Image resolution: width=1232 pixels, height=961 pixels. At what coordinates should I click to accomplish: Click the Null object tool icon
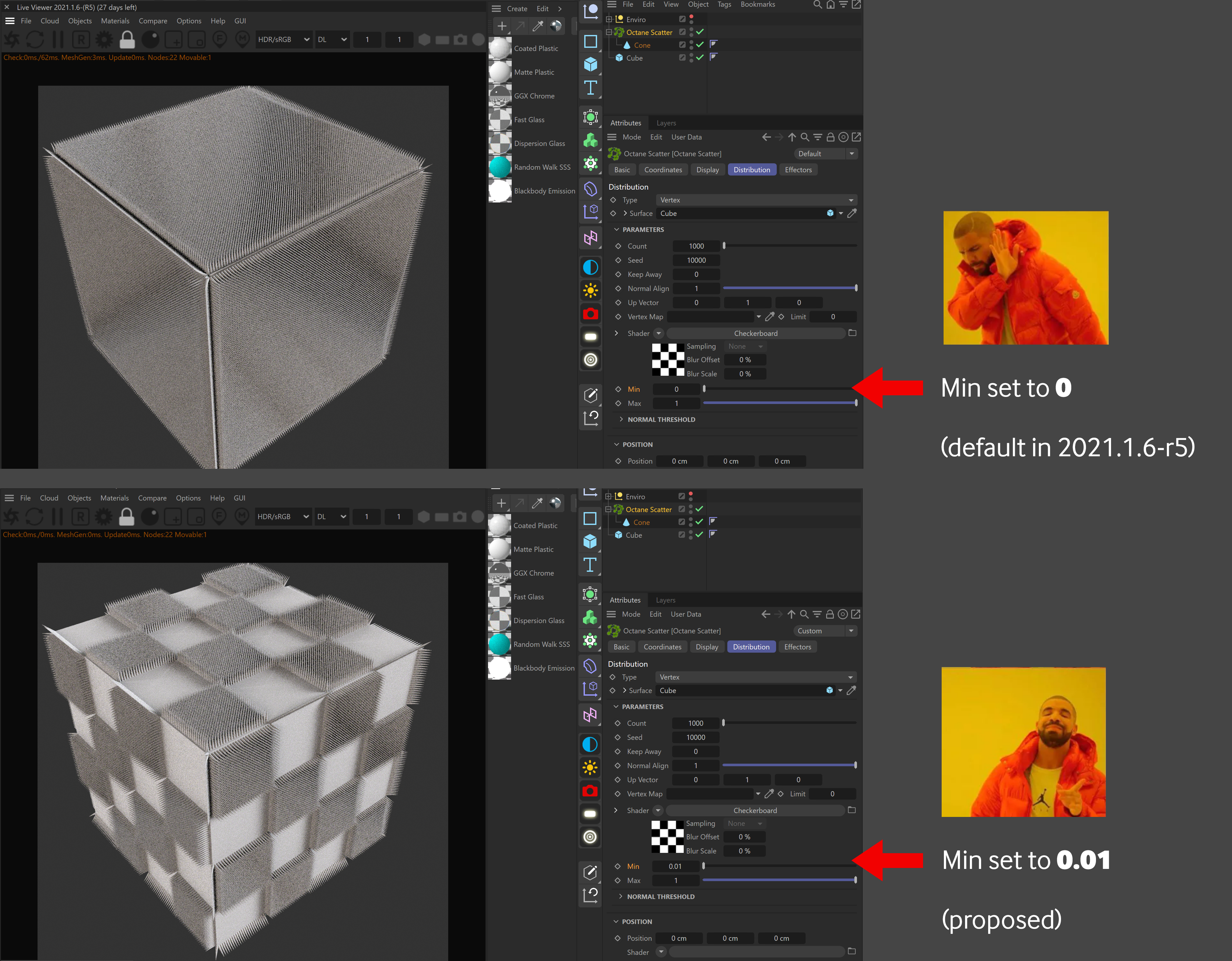tap(591, 11)
